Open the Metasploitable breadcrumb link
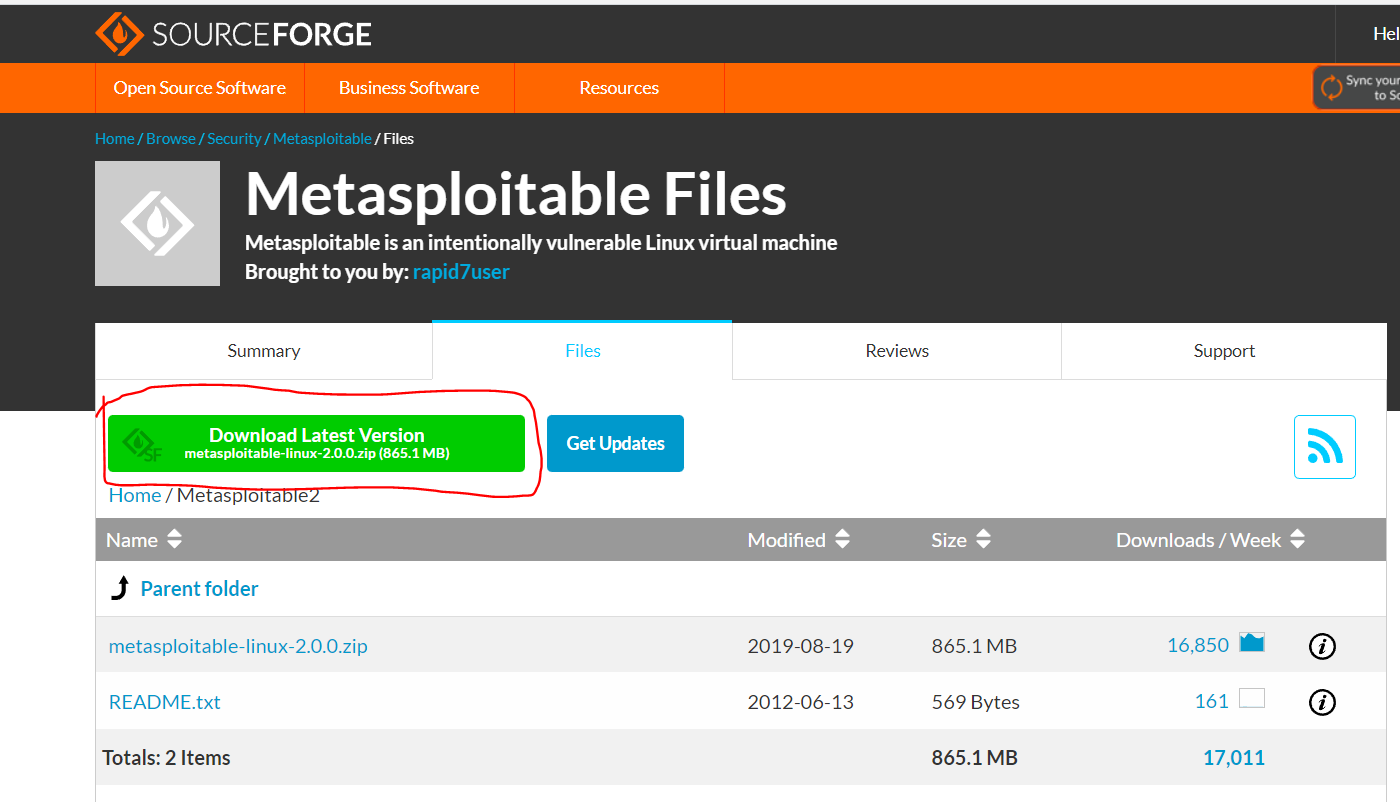 (322, 139)
